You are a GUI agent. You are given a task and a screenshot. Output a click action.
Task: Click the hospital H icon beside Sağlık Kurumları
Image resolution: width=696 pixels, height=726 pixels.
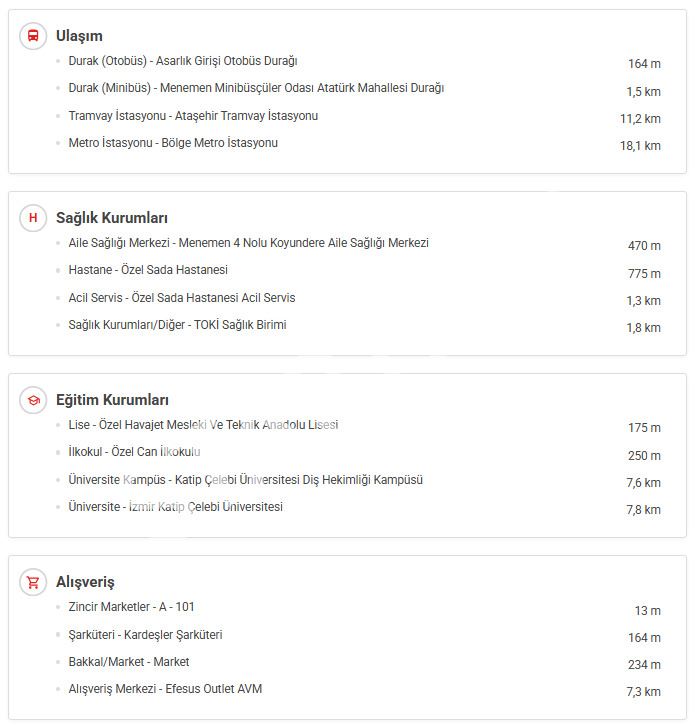[x=34, y=218]
